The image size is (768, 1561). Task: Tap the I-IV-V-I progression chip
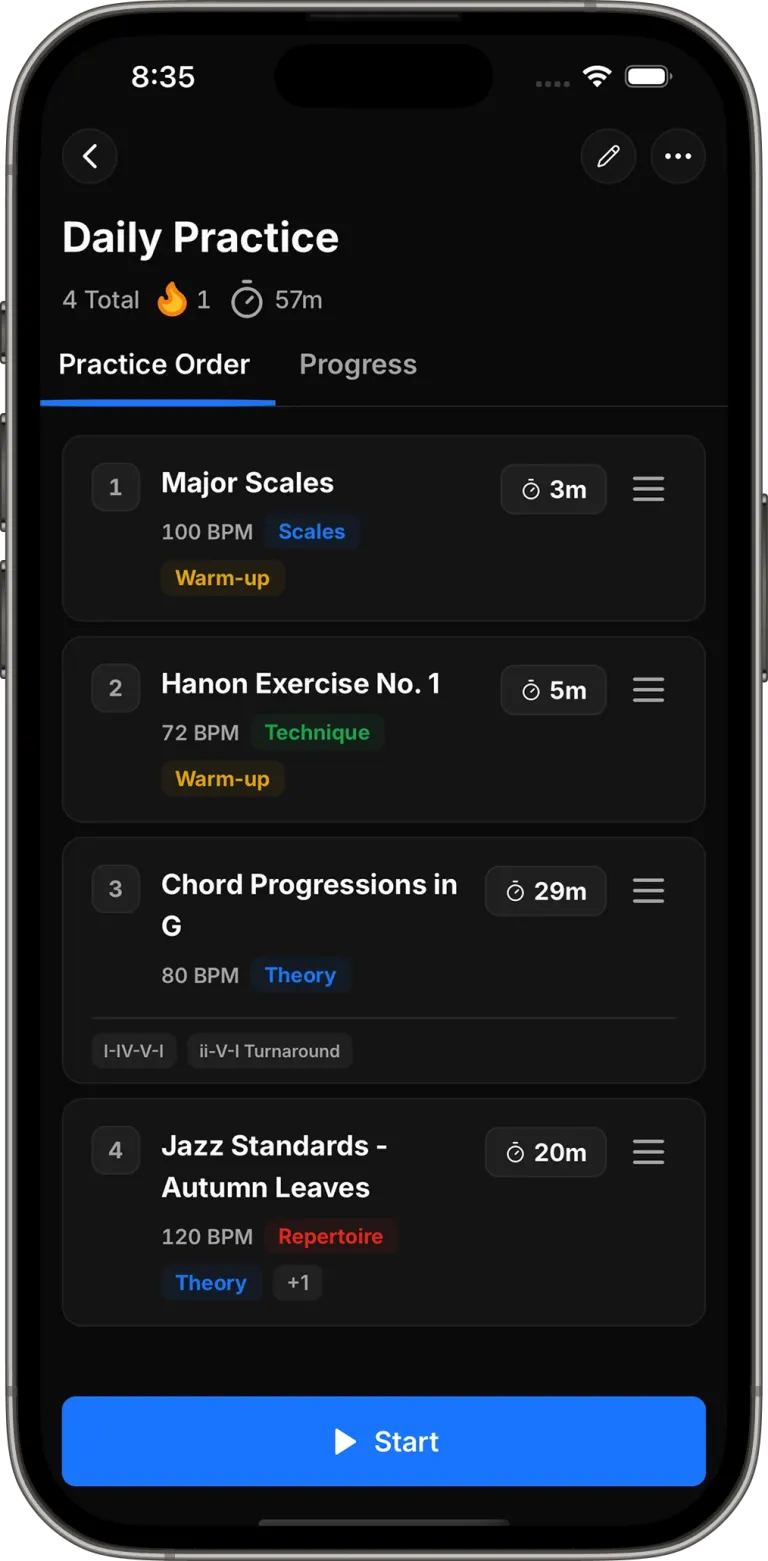tap(134, 1051)
